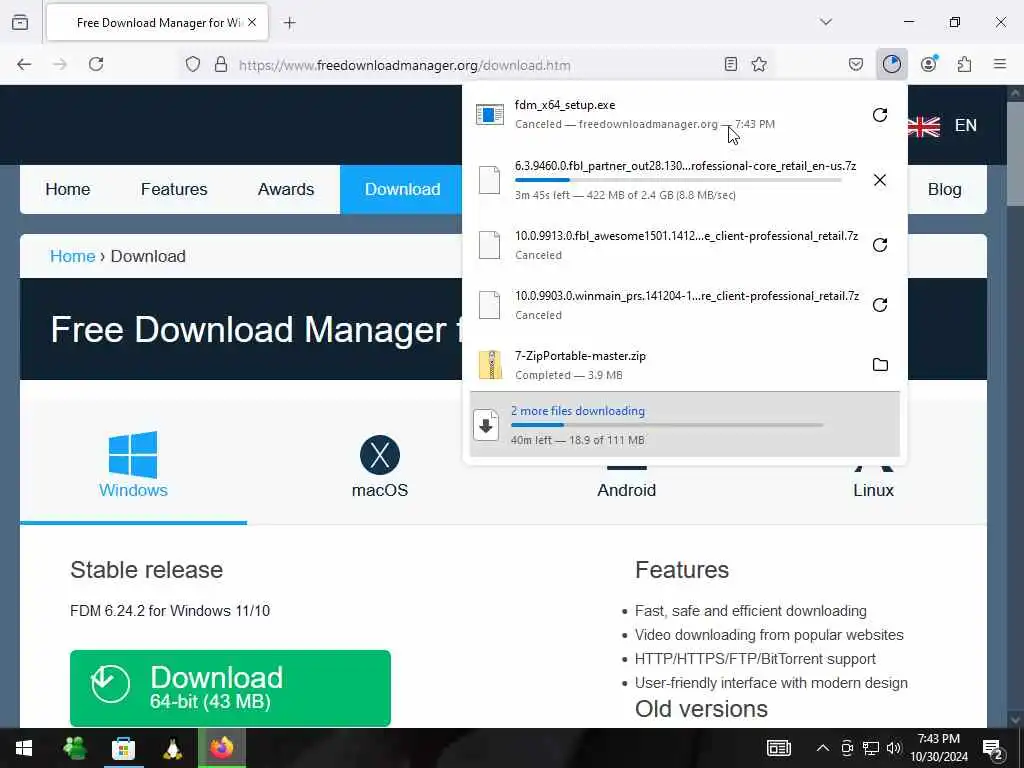
Task: Click the address bar URL field
Action: (x=477, y=65)
